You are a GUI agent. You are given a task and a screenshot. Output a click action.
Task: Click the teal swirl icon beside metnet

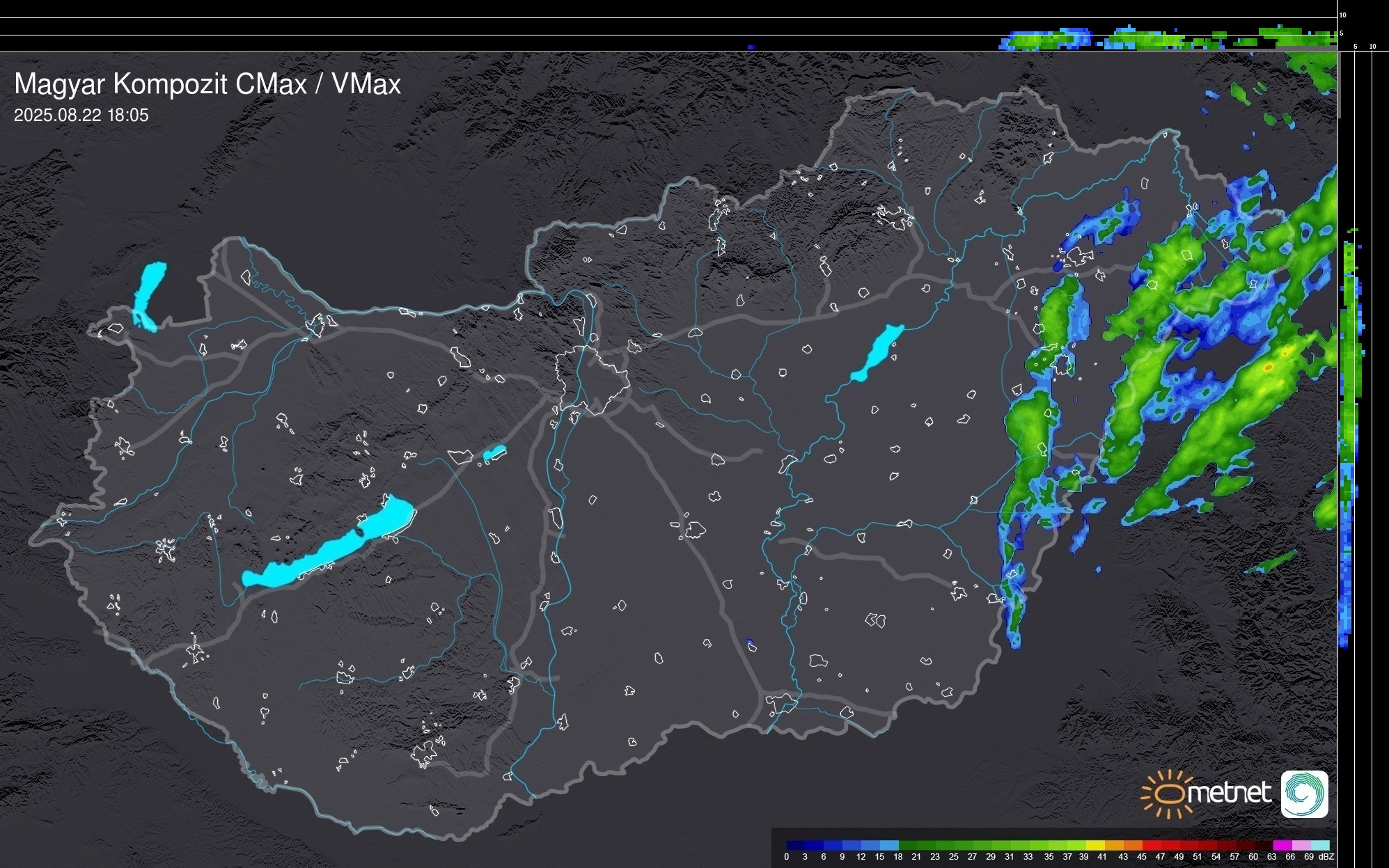[x=1304, y=794]
